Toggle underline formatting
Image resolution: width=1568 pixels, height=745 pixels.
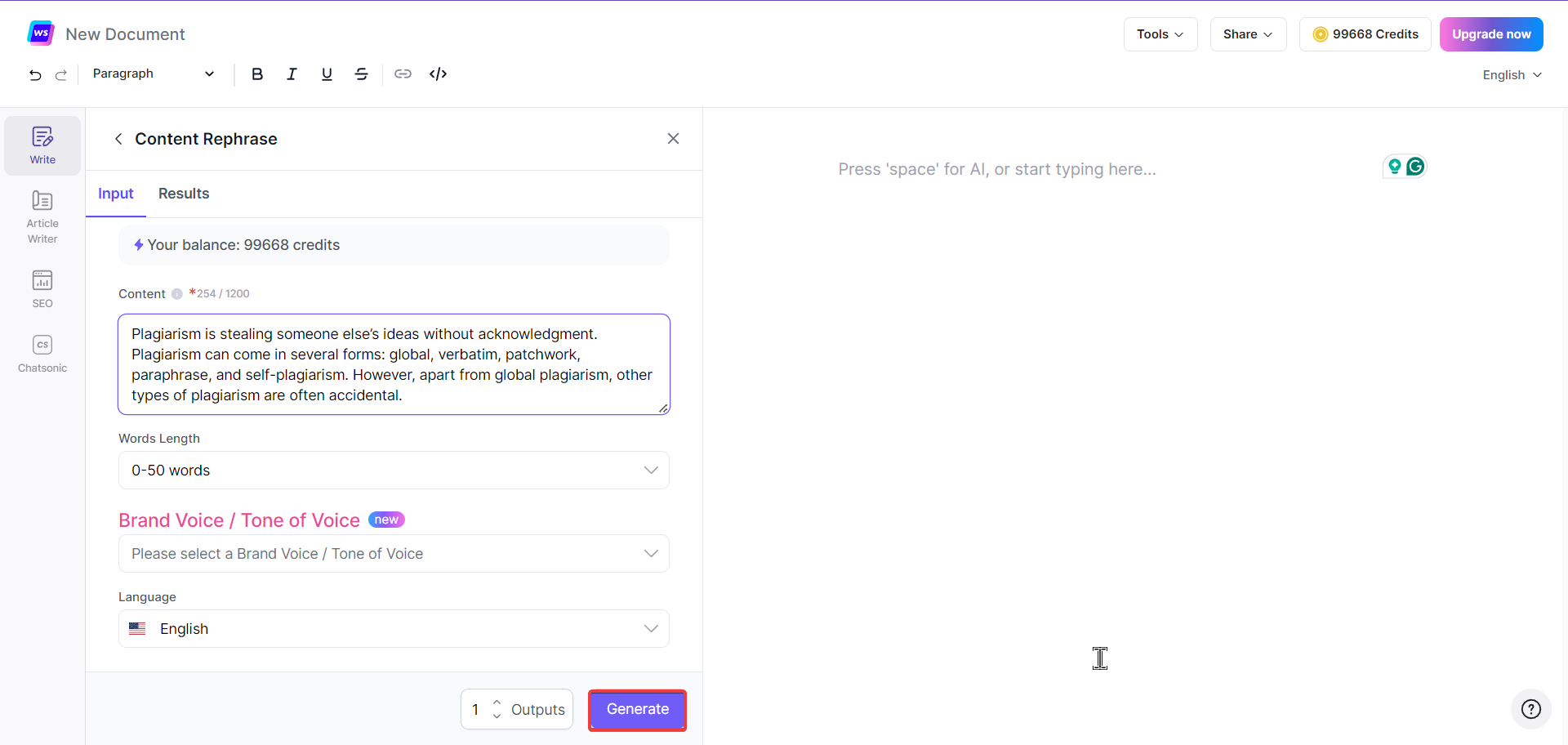coord(327,74)
